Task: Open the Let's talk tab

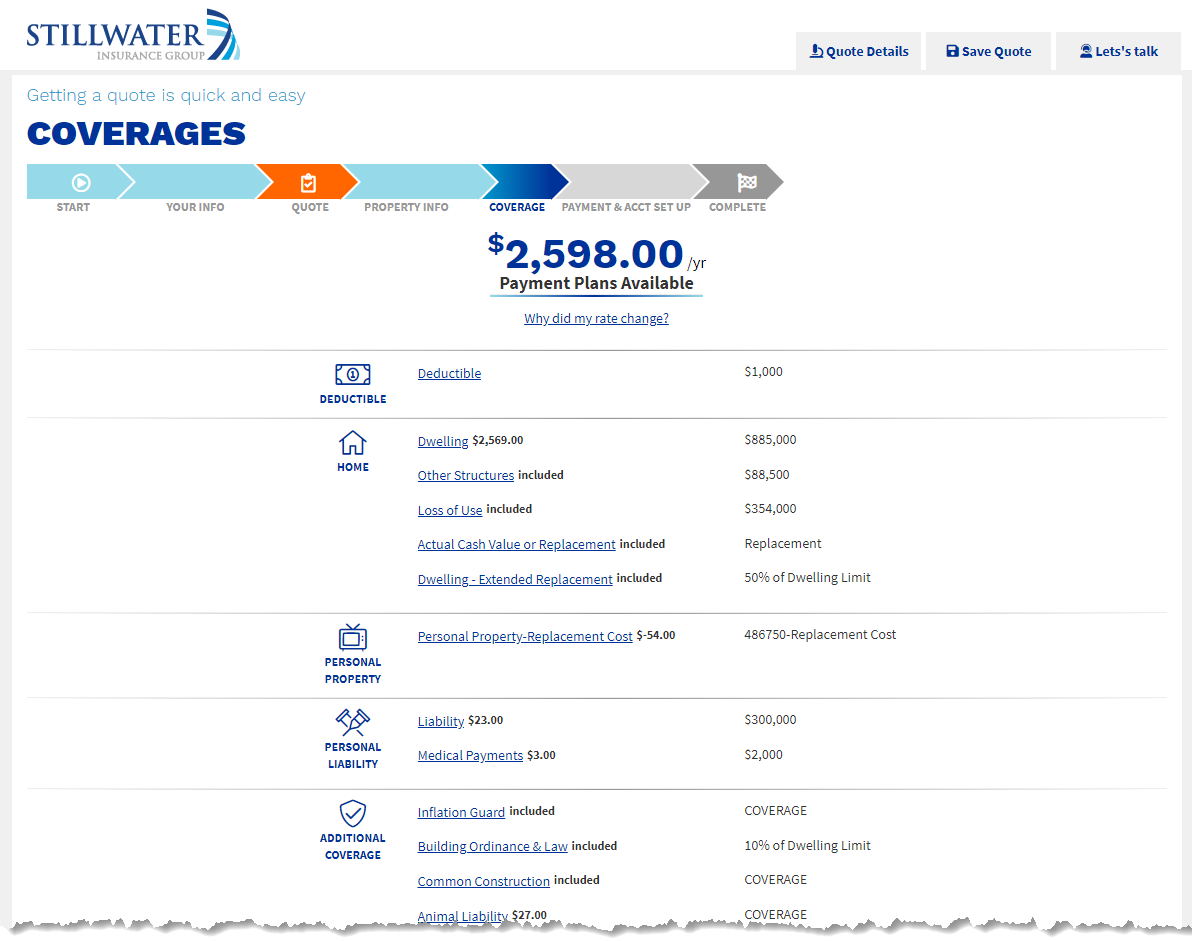Action: click(x=1118, y=51)
